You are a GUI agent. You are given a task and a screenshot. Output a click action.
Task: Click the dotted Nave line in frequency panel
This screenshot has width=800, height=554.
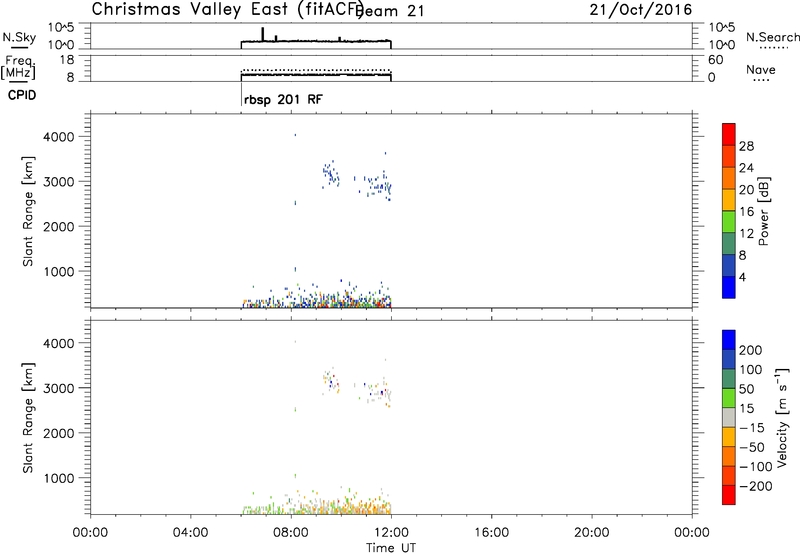click(x=316, y=70)
